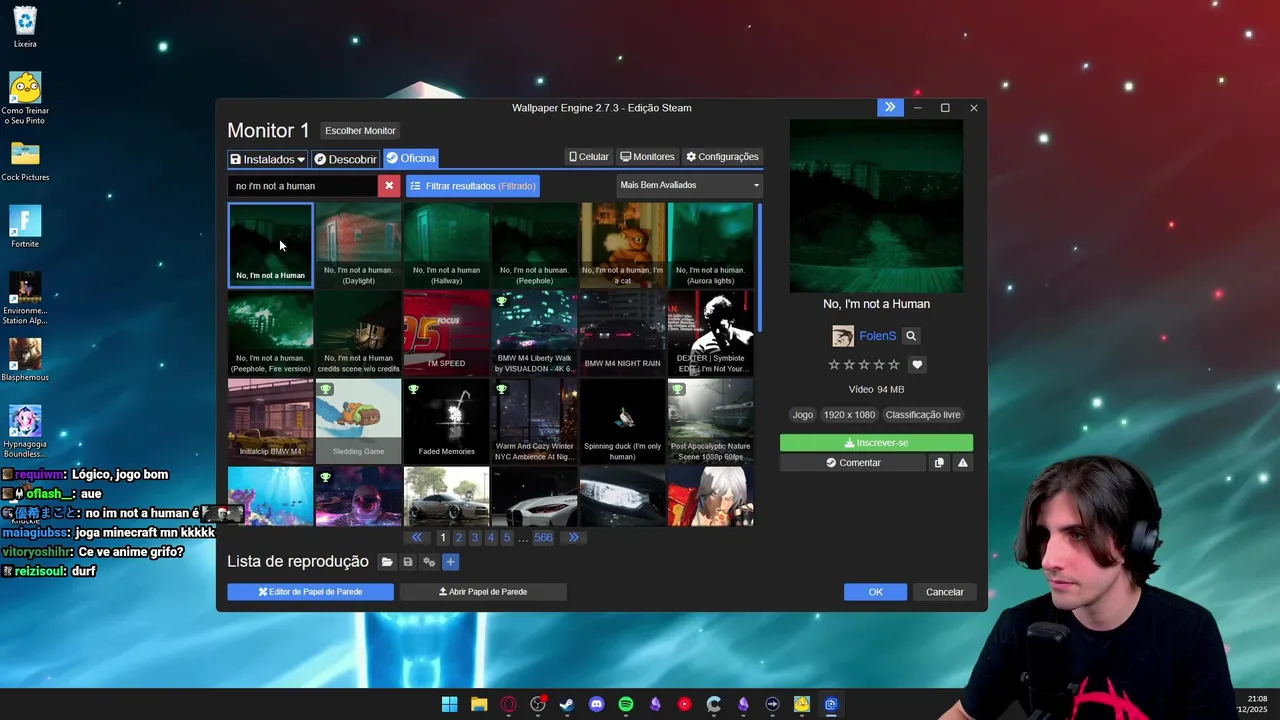Open Windows Start menu
Viewport: 1280px width, 720px height.
[450, 704]
